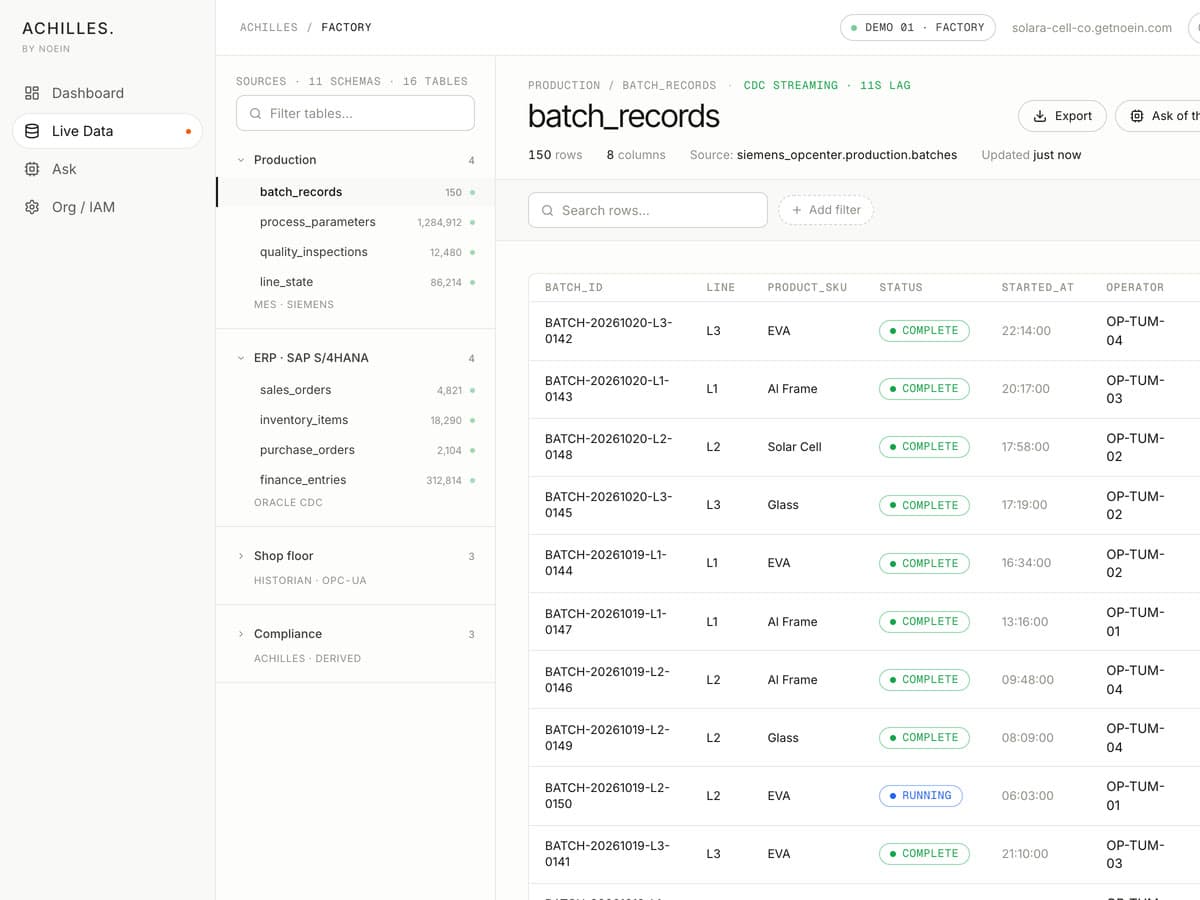Go to Dashboard in sidebar
Screen dimensions: 1200x900
[x=107, y=93]
